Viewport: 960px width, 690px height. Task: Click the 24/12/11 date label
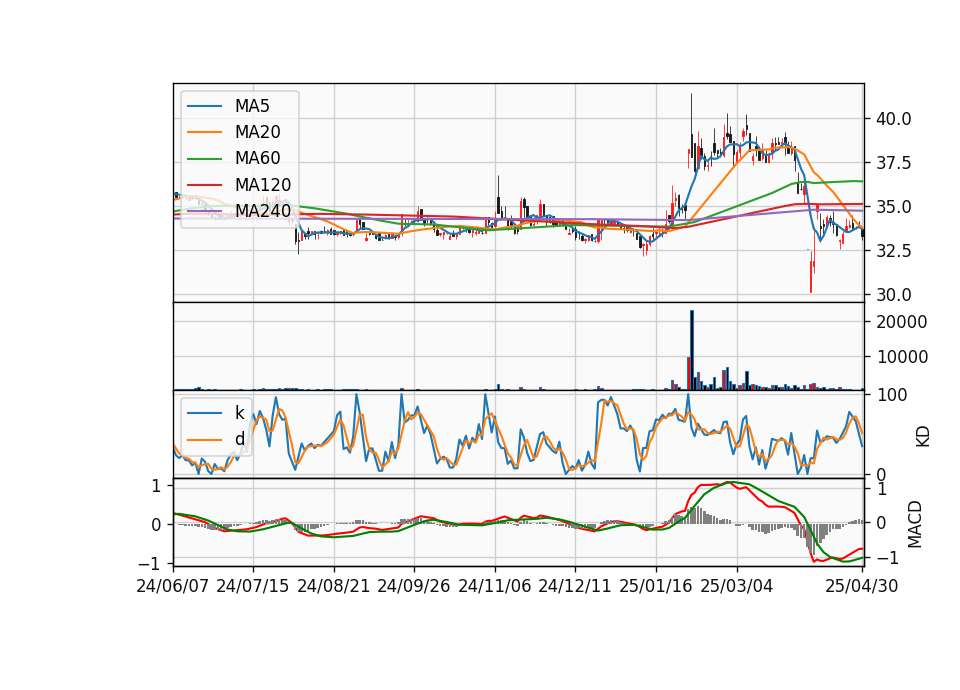575,586
